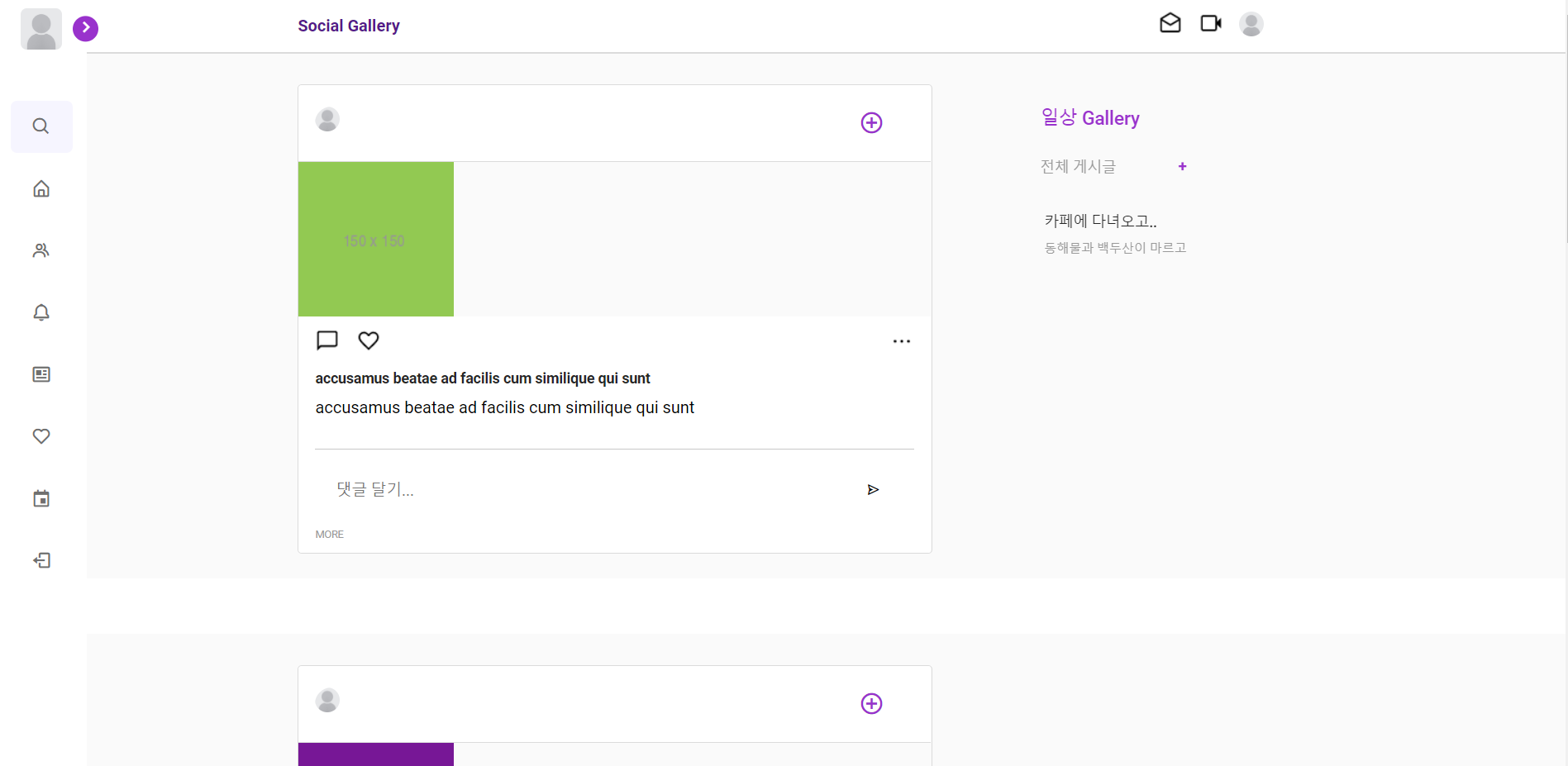Image resolution: width=1568 pixels, height=766 pixels.
Task: Click the MORE link under first post
Action: 329,535
